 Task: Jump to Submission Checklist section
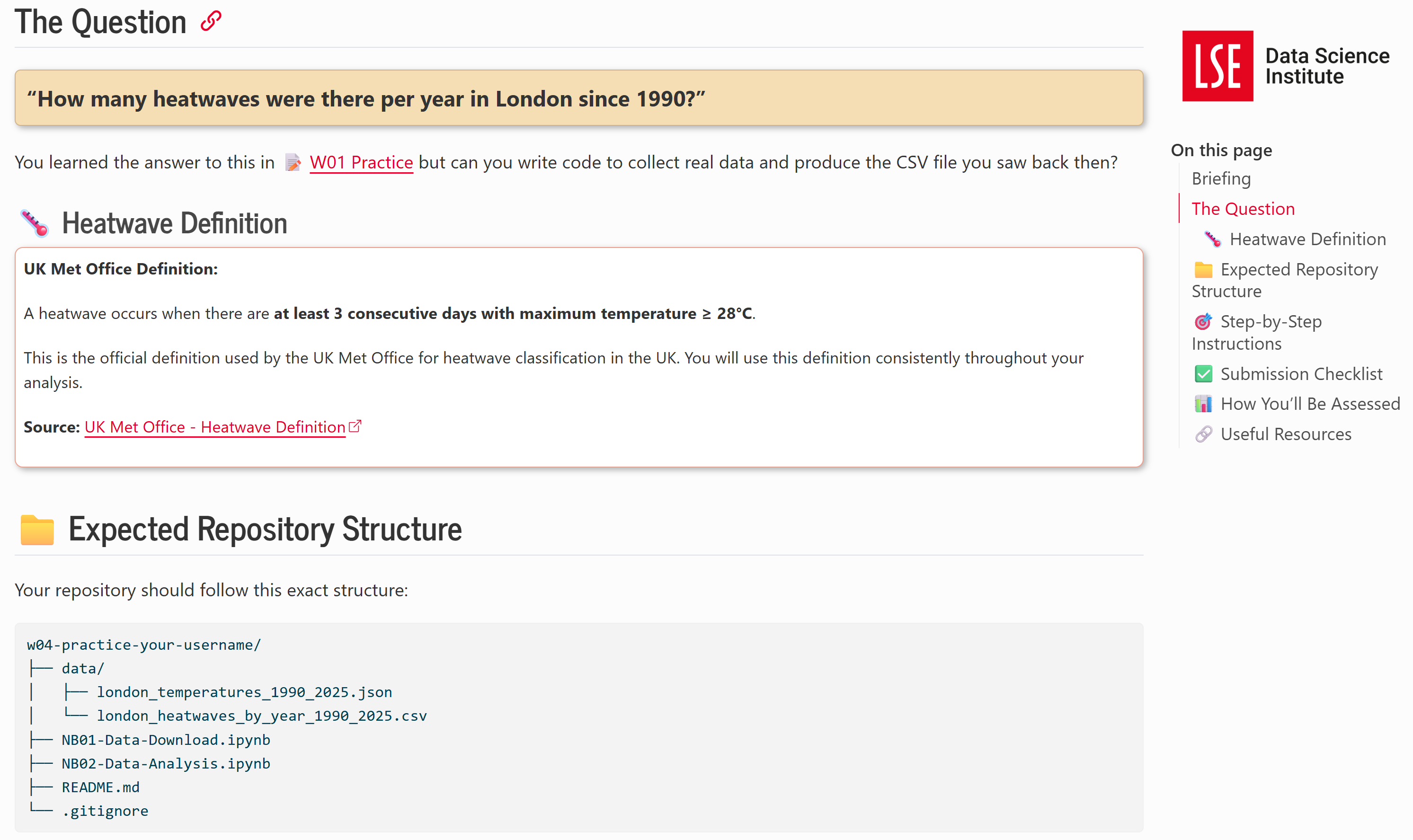tap(1301, 373)
